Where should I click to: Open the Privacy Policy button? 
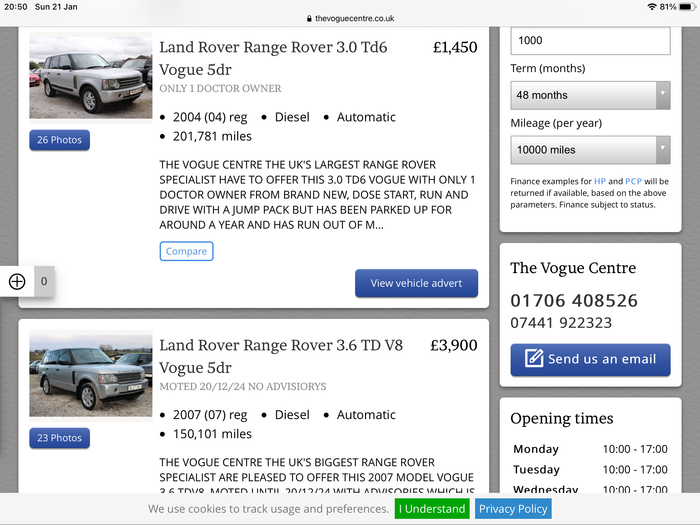click(513, 509)
